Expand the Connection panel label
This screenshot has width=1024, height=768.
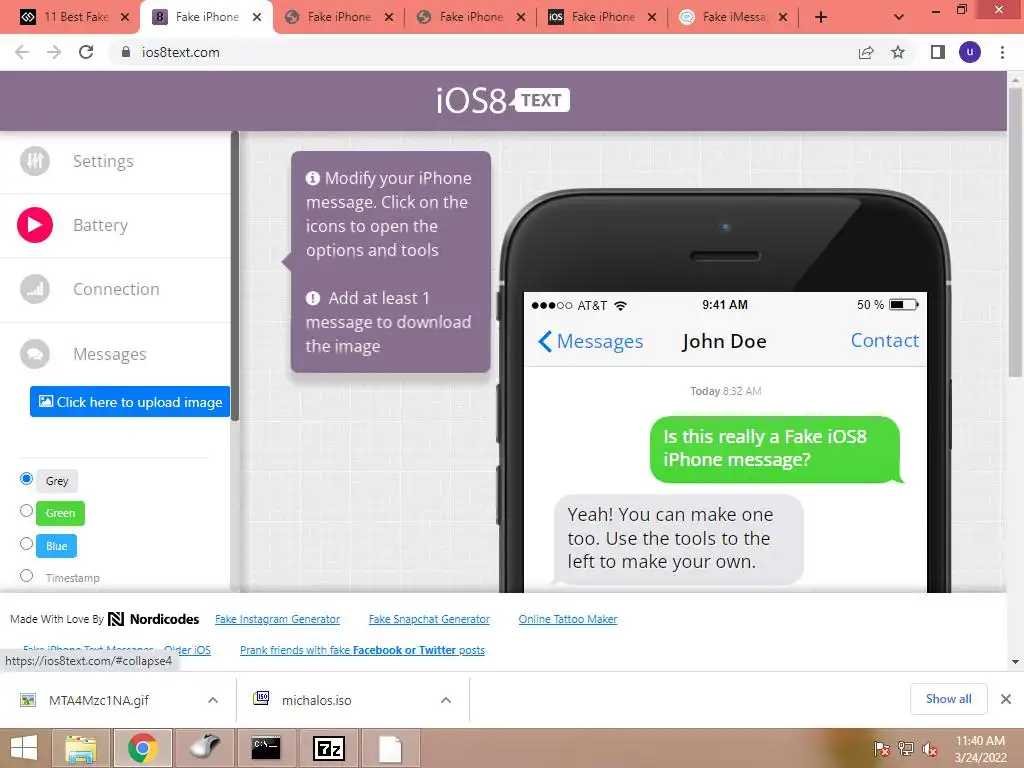[116, 289]
